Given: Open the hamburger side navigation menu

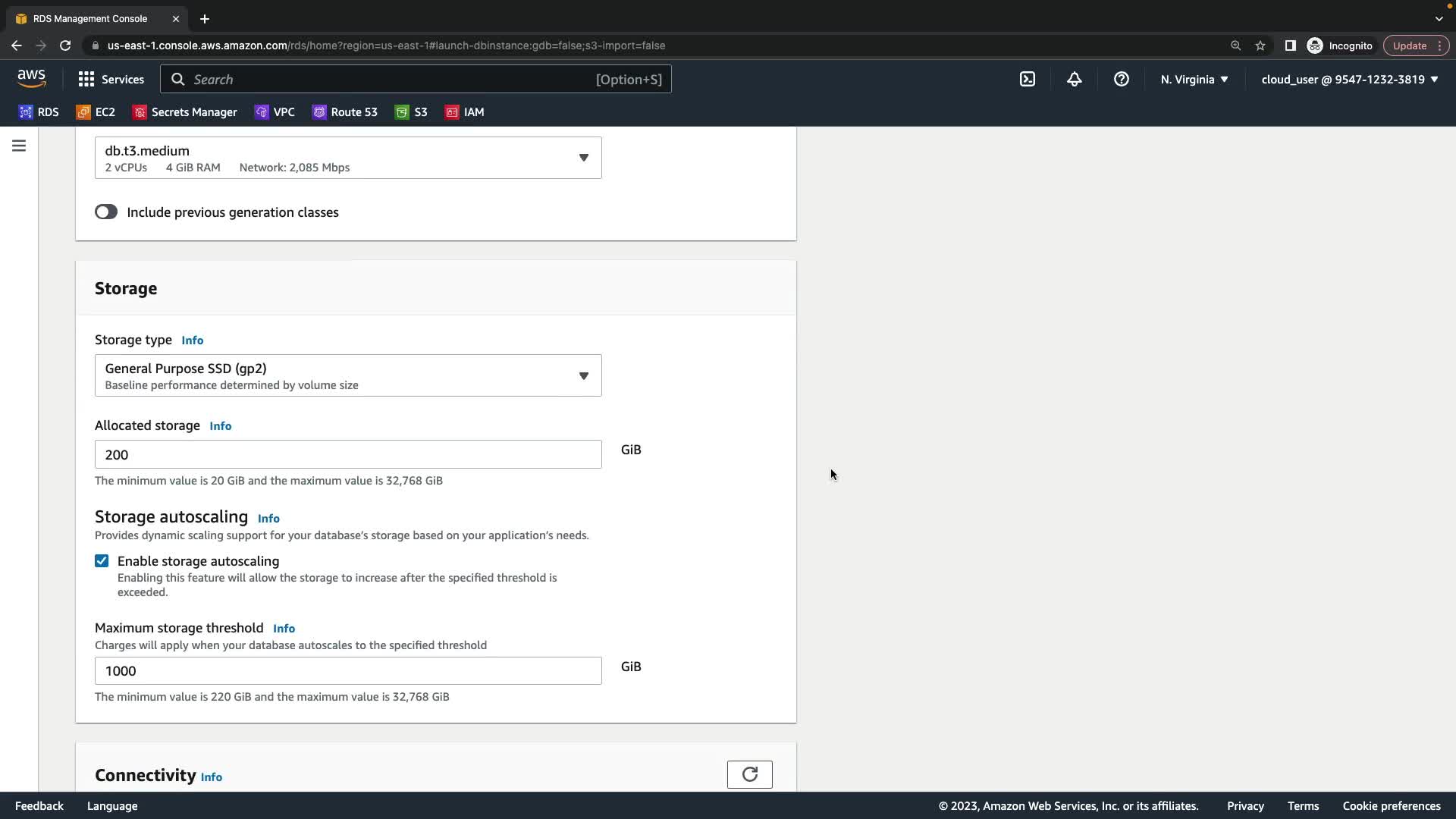Looking at the screenshot, I should point(19,146).
